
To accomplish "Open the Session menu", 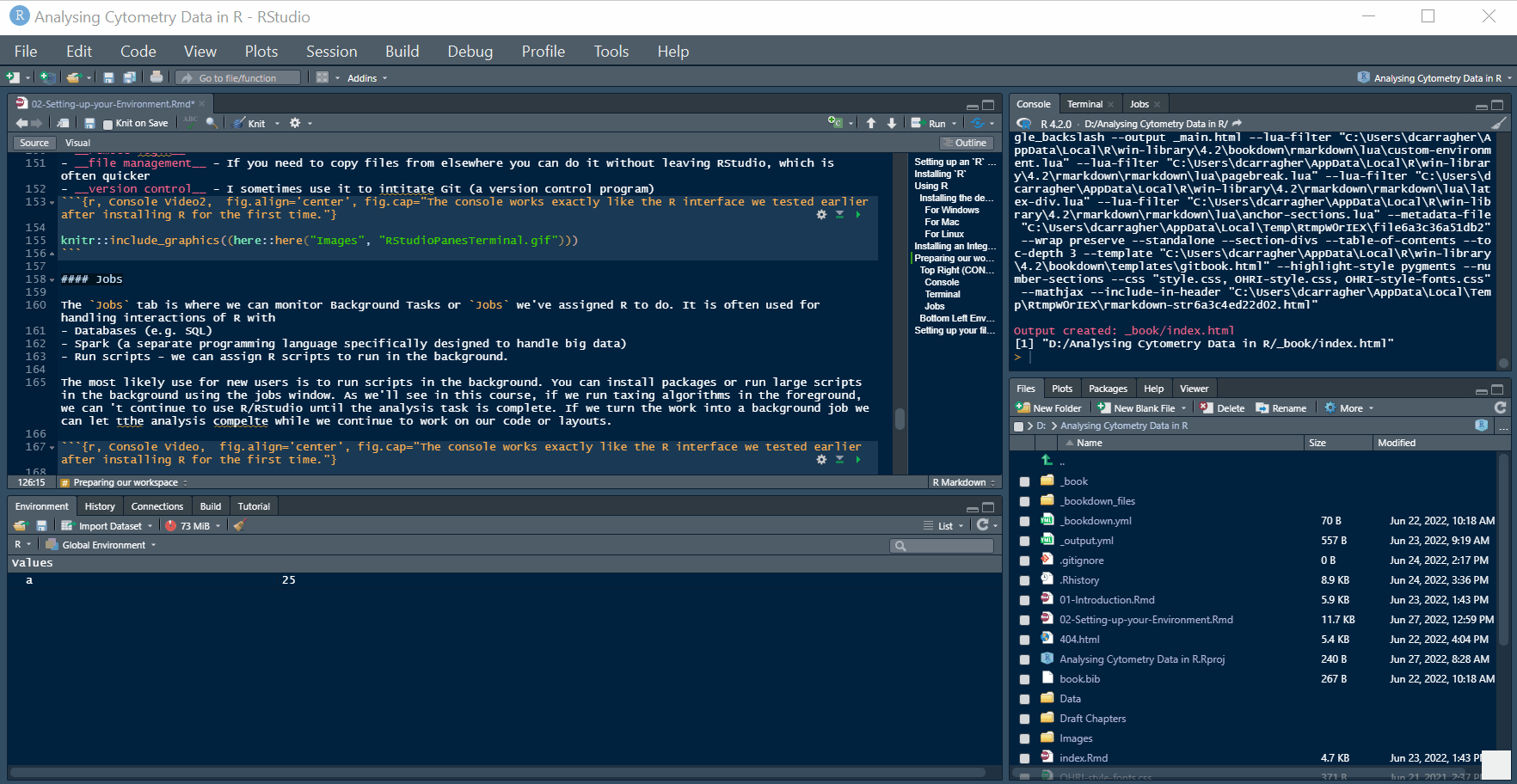I will coord(331,52).
